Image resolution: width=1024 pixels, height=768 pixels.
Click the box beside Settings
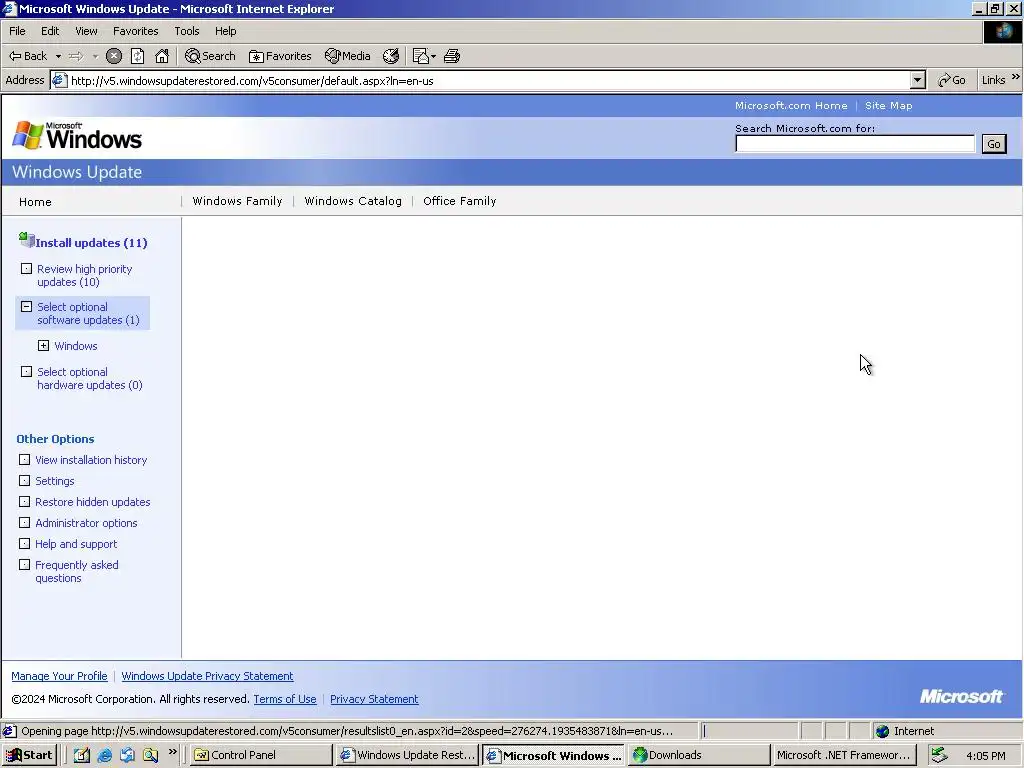tap(24, 481)
